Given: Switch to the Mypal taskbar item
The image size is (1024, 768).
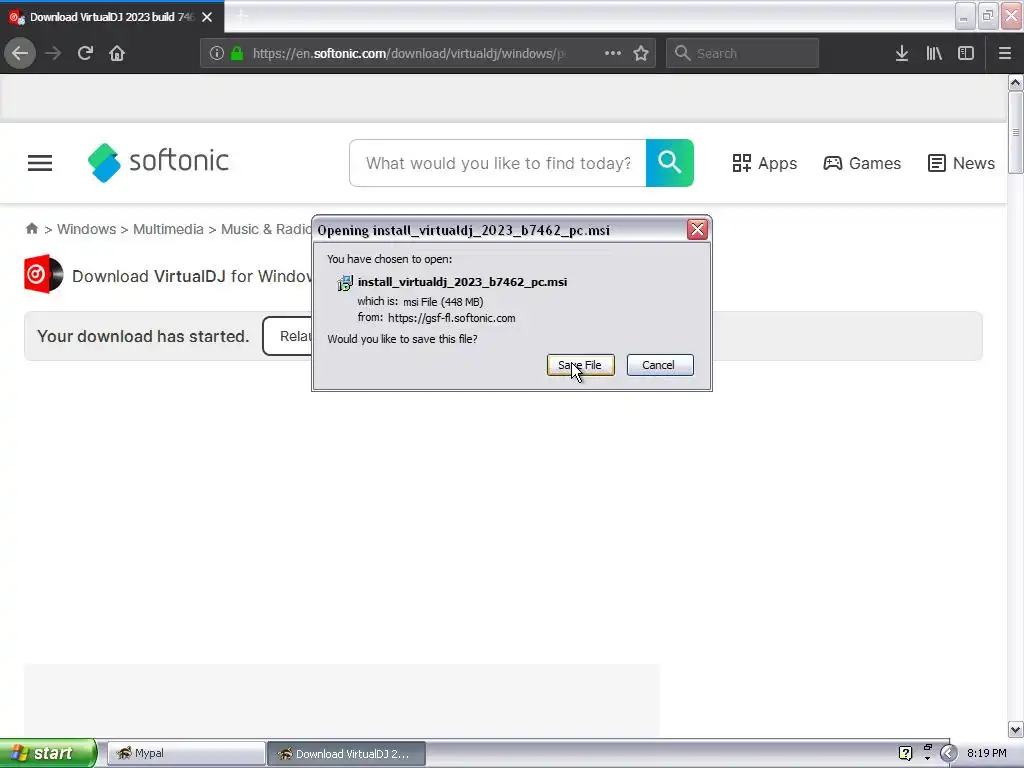Looking at the screenshot, I should tap(186, 753).
